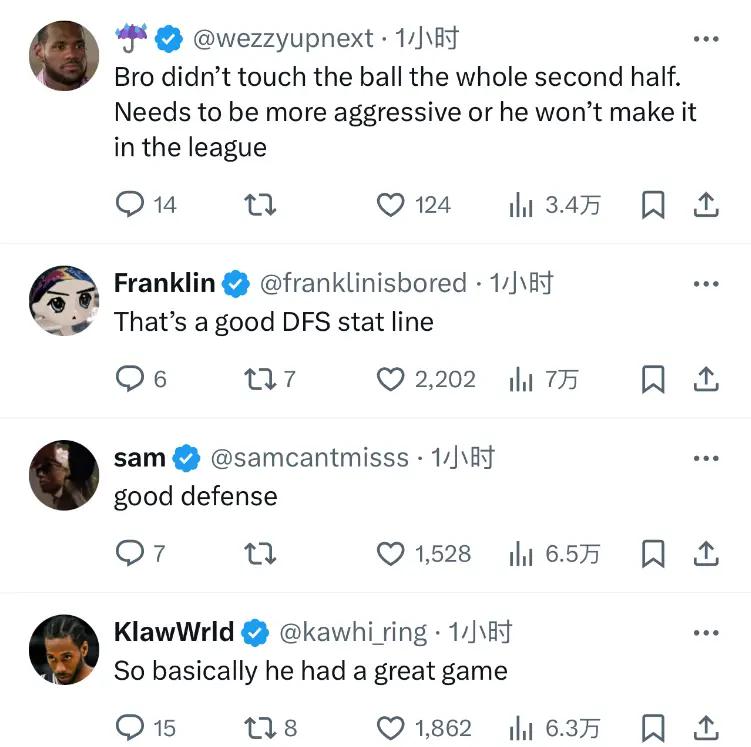Like the 'good defense' tweet by sam
751x747 pixels.
(x=389, y=553)
